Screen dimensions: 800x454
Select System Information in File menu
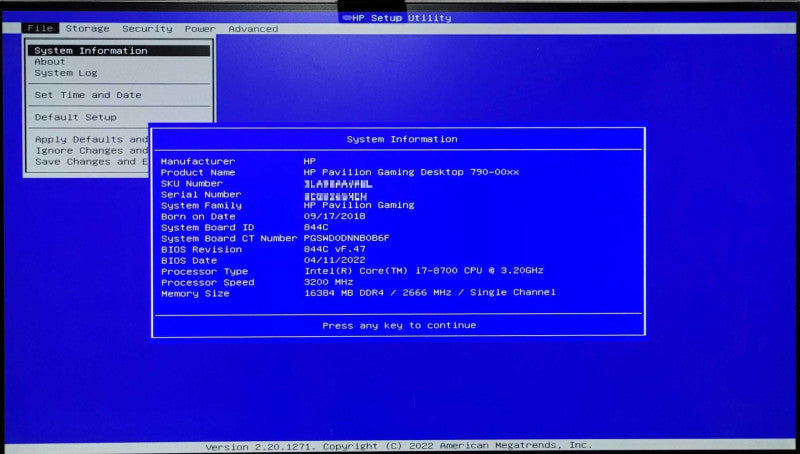tap(119, 51)
